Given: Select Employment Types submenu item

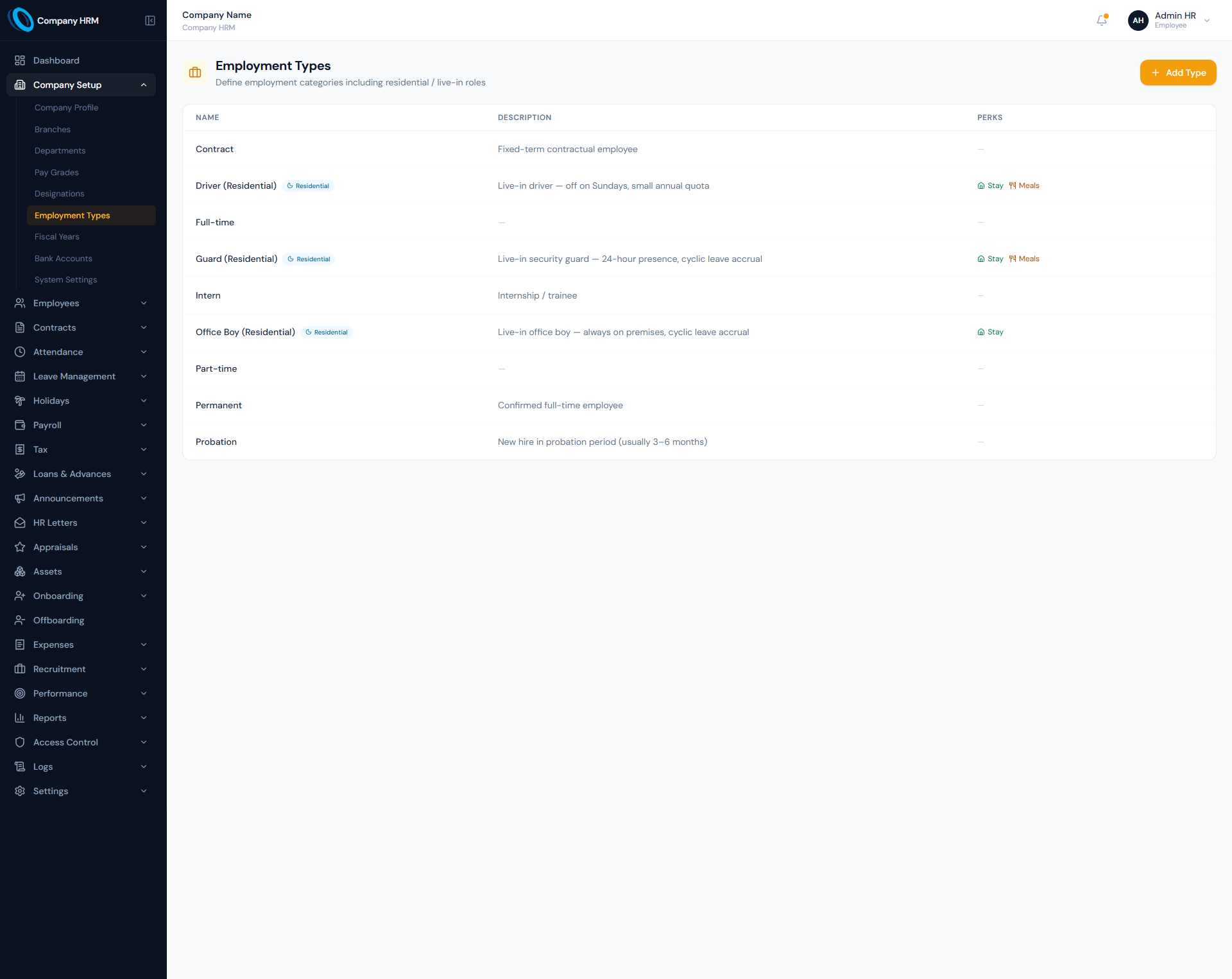Looking at the screenshot, I should [x=91, y=215].
